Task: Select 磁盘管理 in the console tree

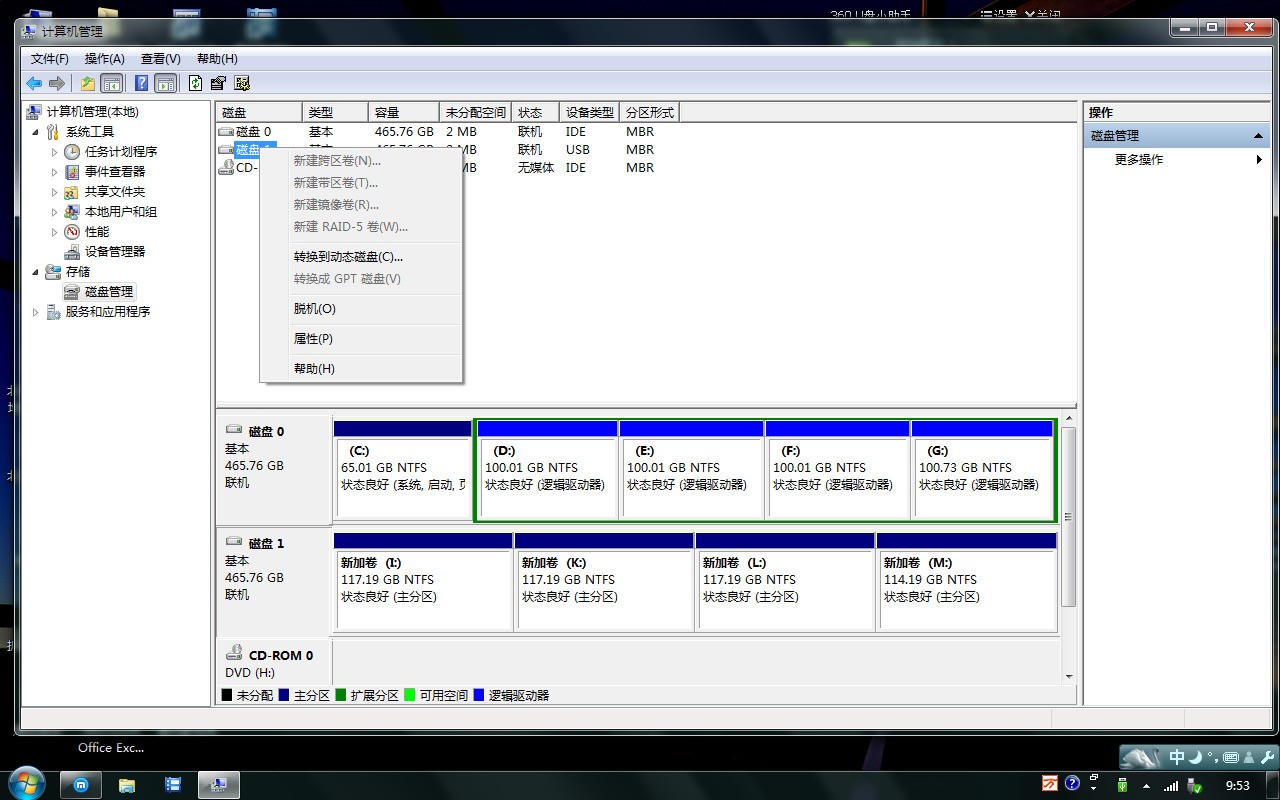Action: pyautogui.click(x=109, y=292)
